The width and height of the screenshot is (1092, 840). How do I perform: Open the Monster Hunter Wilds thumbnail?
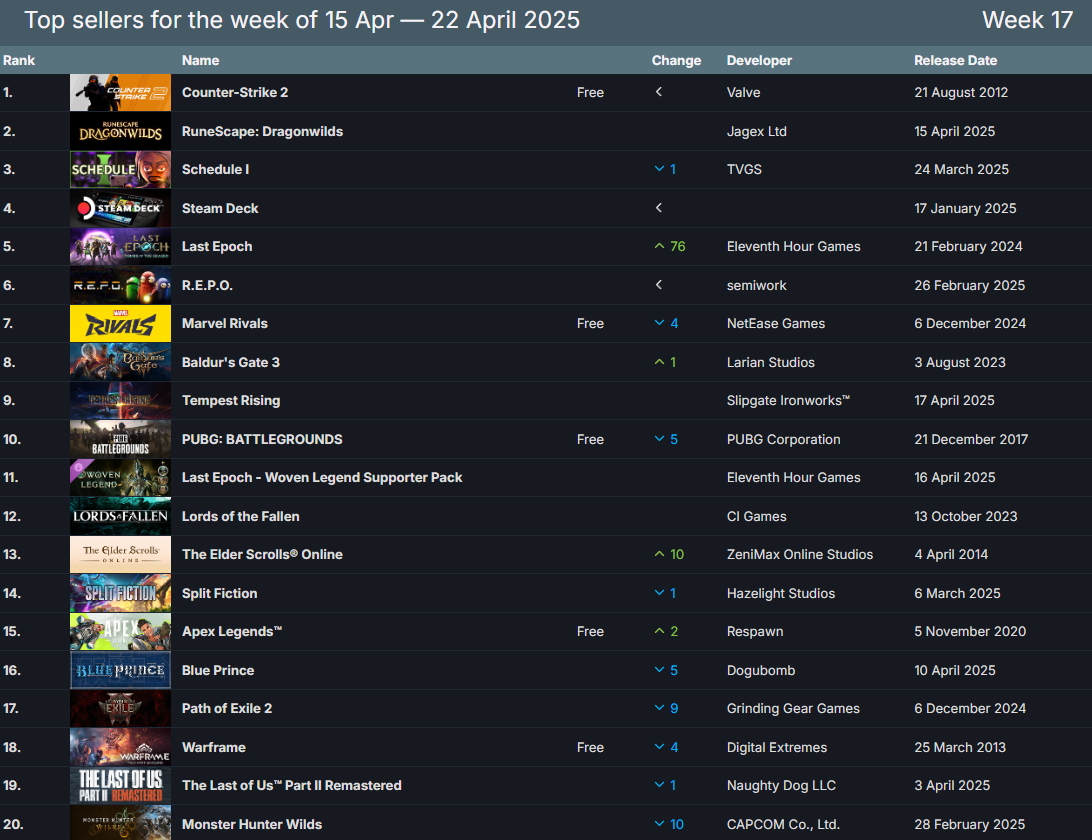pos(120,824)
